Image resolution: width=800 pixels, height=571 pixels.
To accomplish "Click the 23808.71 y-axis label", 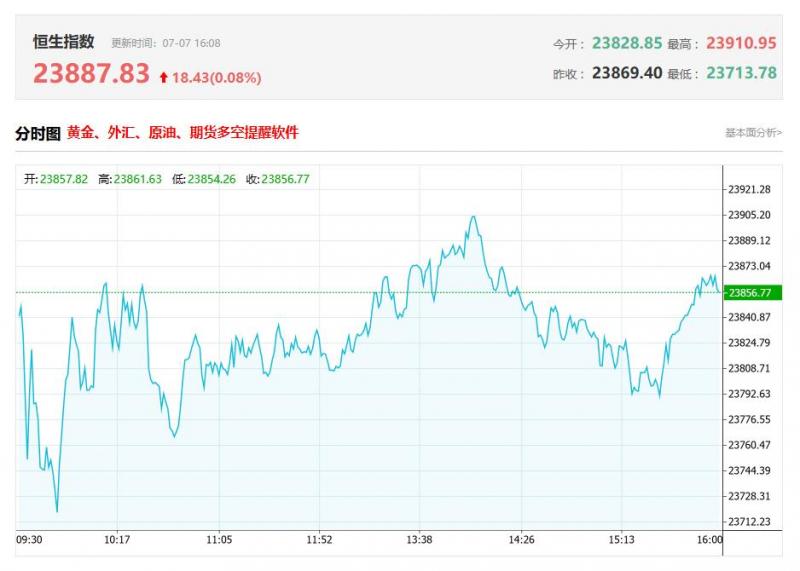I will click(749, 368).
